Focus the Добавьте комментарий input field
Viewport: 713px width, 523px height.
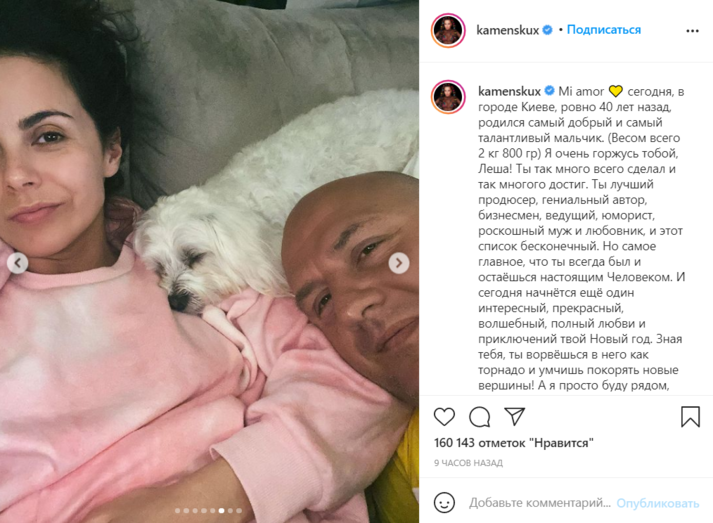click(540, 503)
